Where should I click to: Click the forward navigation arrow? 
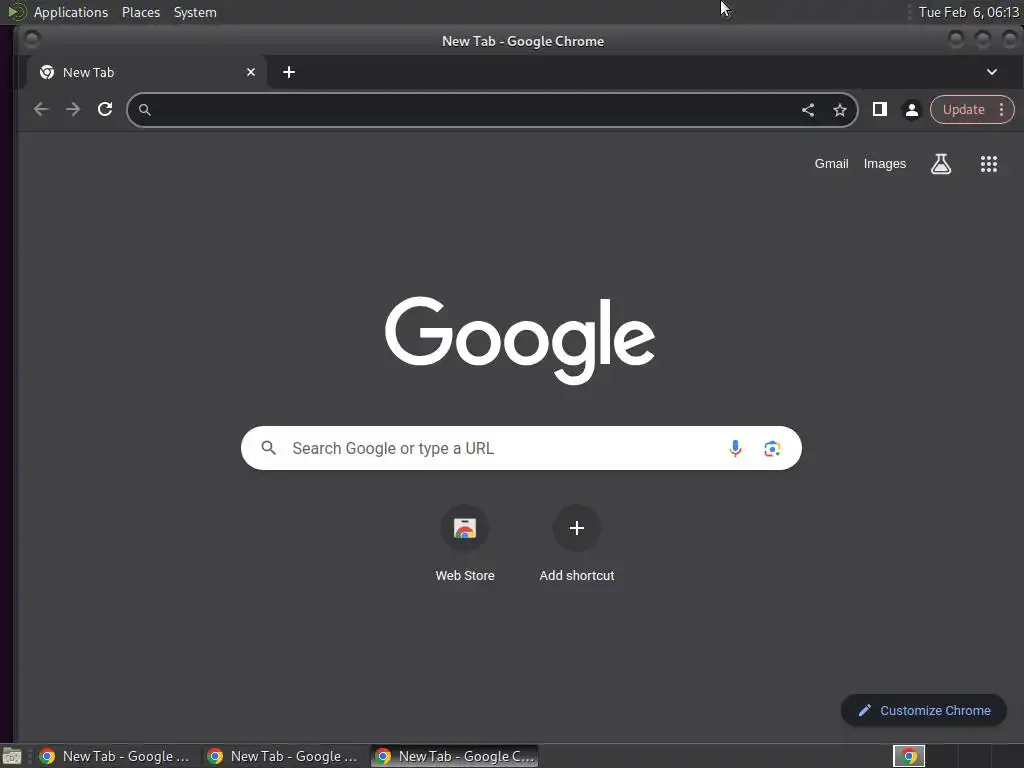click(73, 109)
